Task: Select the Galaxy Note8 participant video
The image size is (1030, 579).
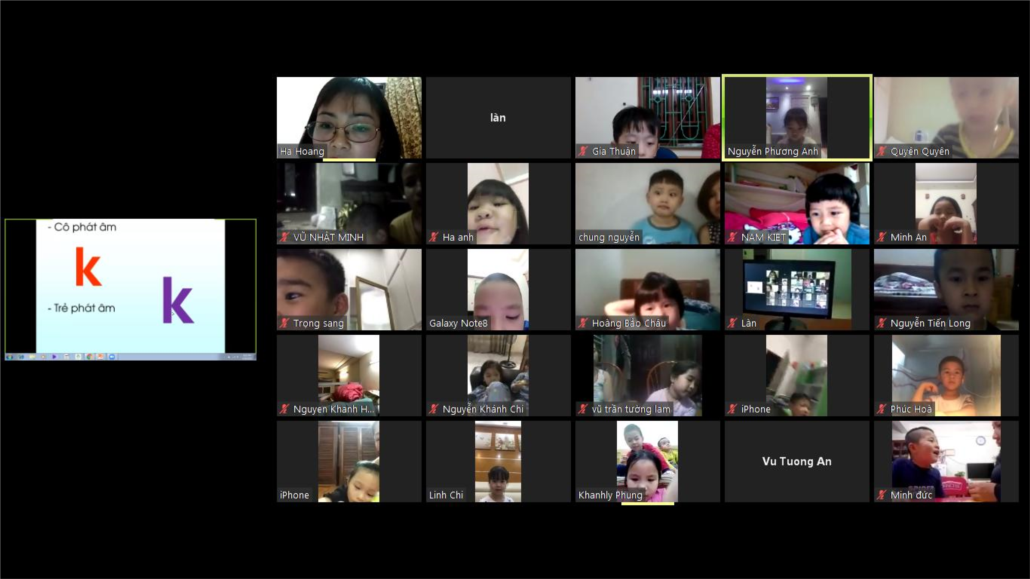Action: click(x=498, y=287)
